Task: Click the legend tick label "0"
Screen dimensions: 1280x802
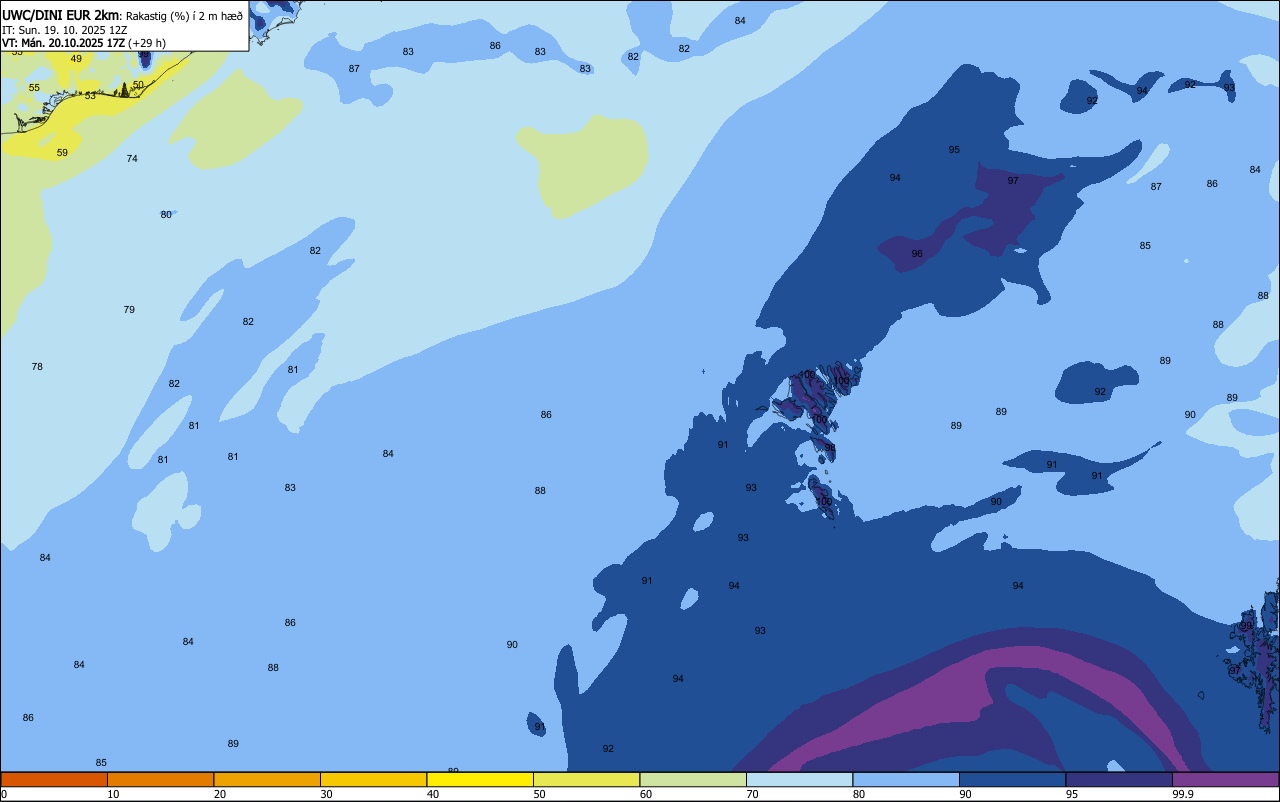Action: (4, 794)
